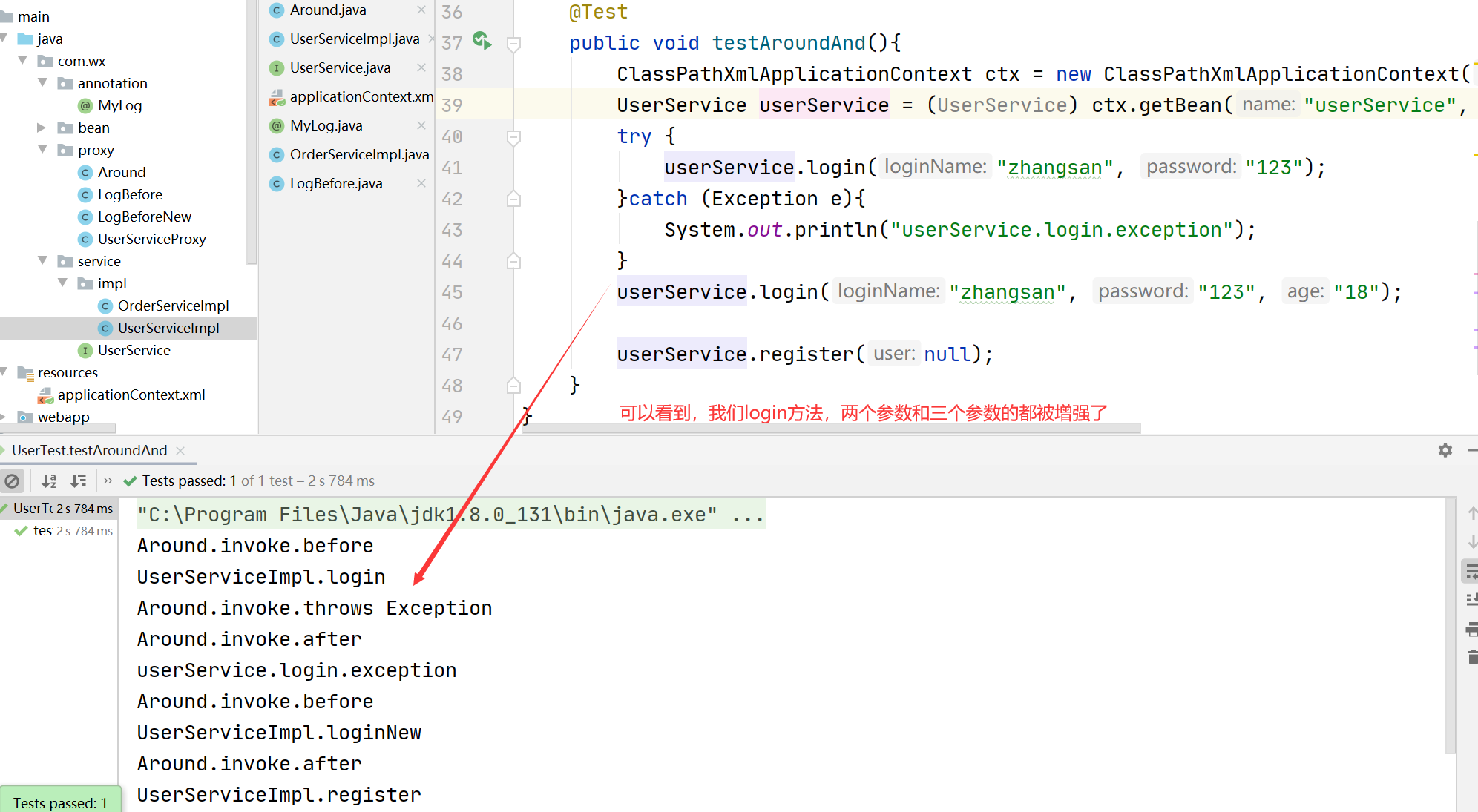The image size is (1478, 812).
Task: Toggle code fold marker at try line 40
Action: click(x=513, y=136)
